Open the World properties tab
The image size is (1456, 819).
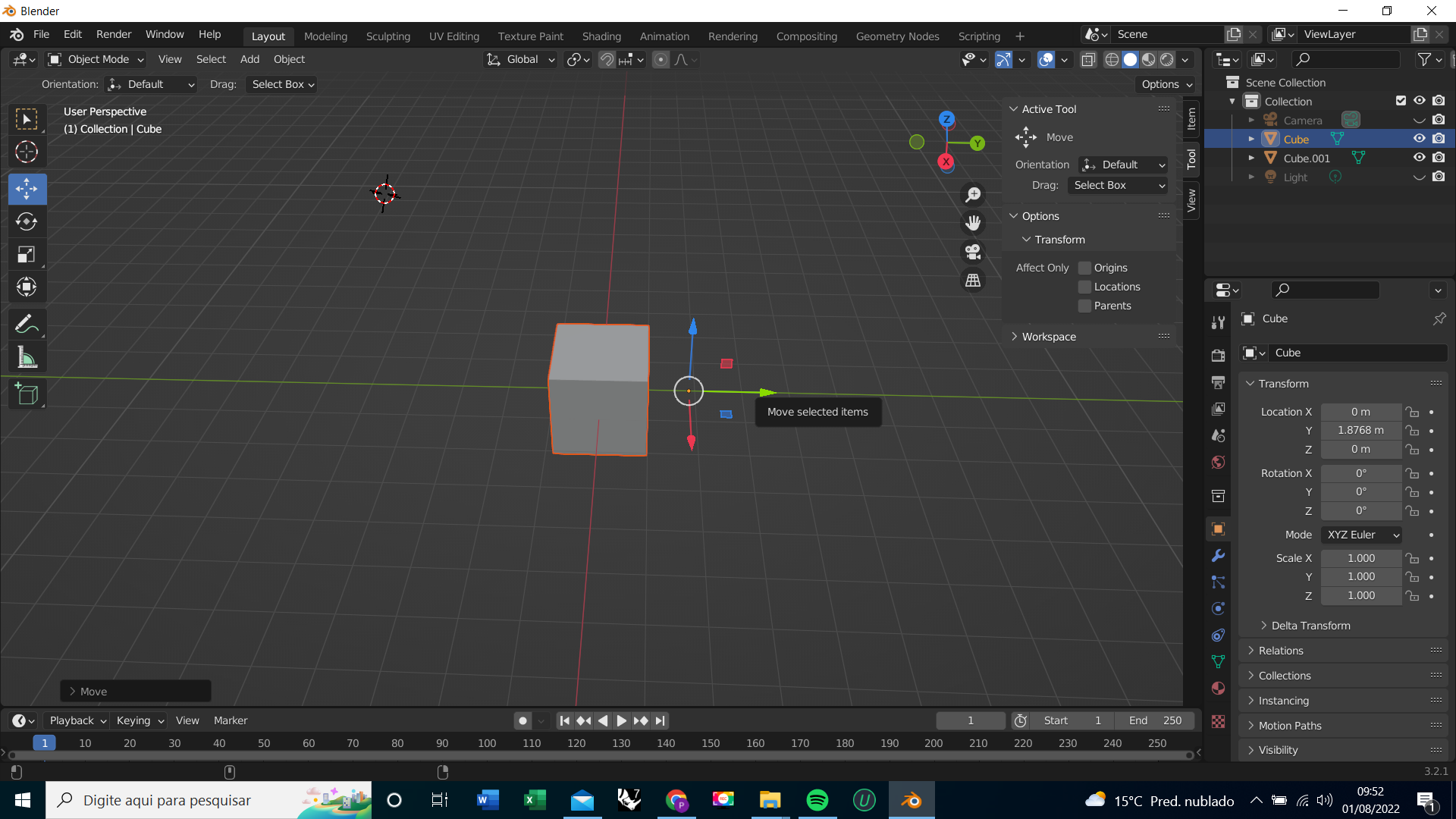point(1218,462)
